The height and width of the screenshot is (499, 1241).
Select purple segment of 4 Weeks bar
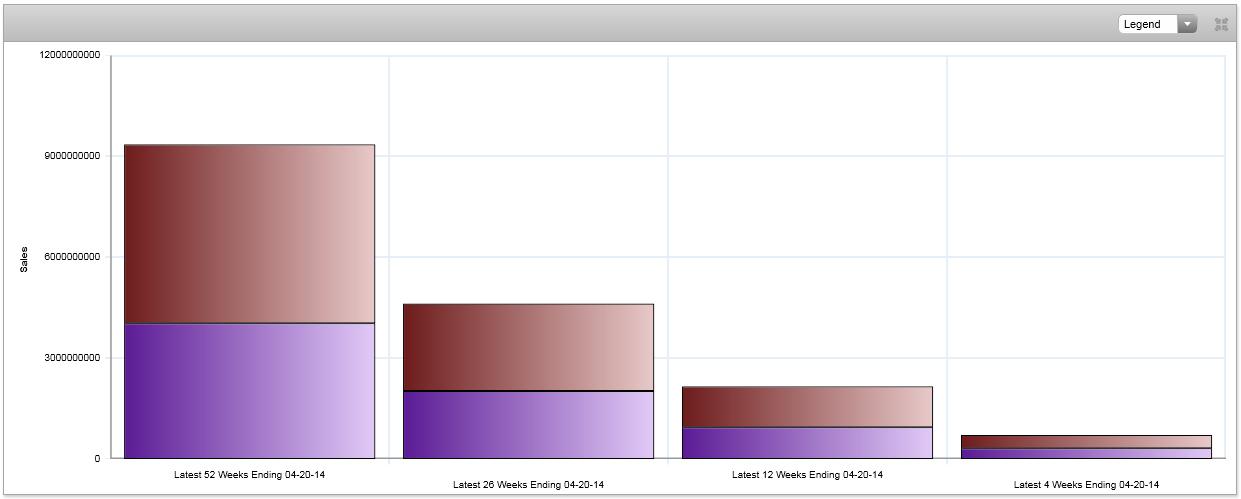(x=1086, y=453)
